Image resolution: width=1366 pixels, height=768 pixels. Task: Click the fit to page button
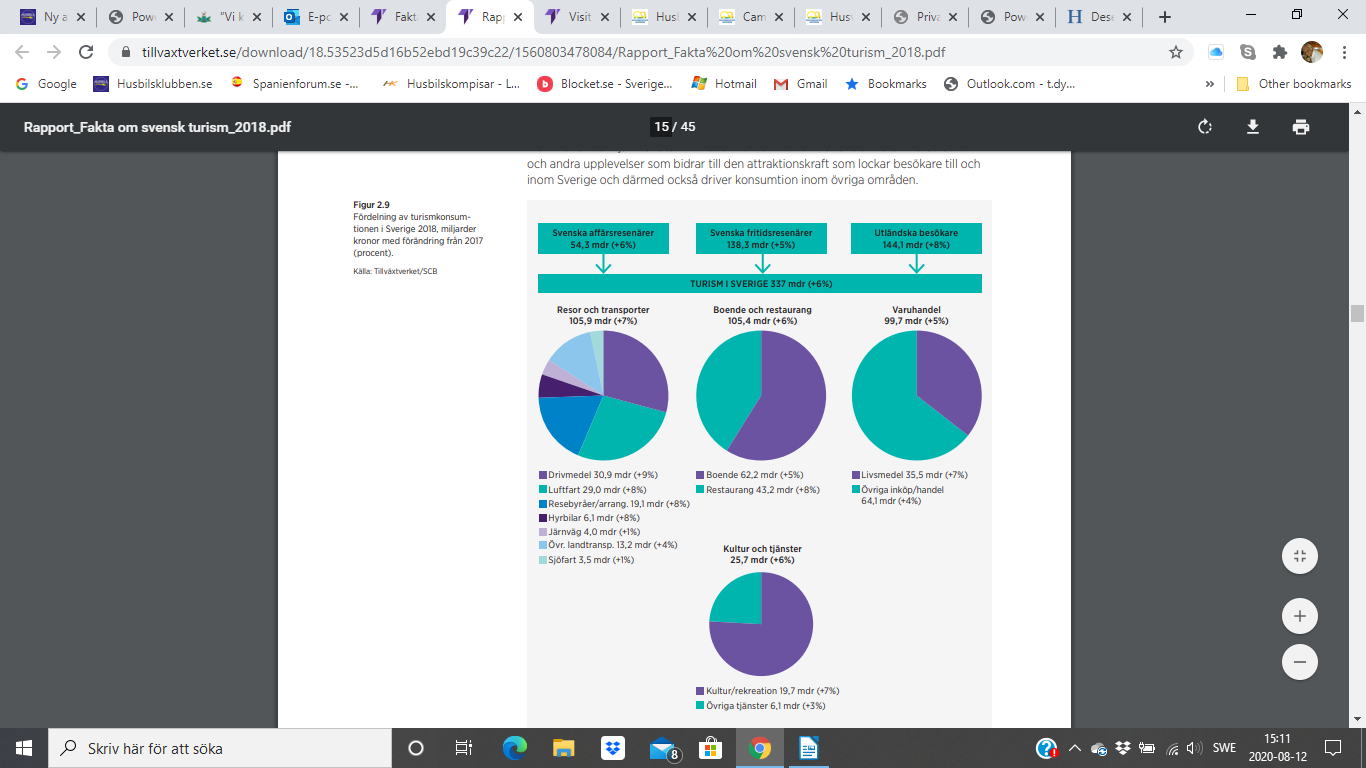coord(1300,557)
